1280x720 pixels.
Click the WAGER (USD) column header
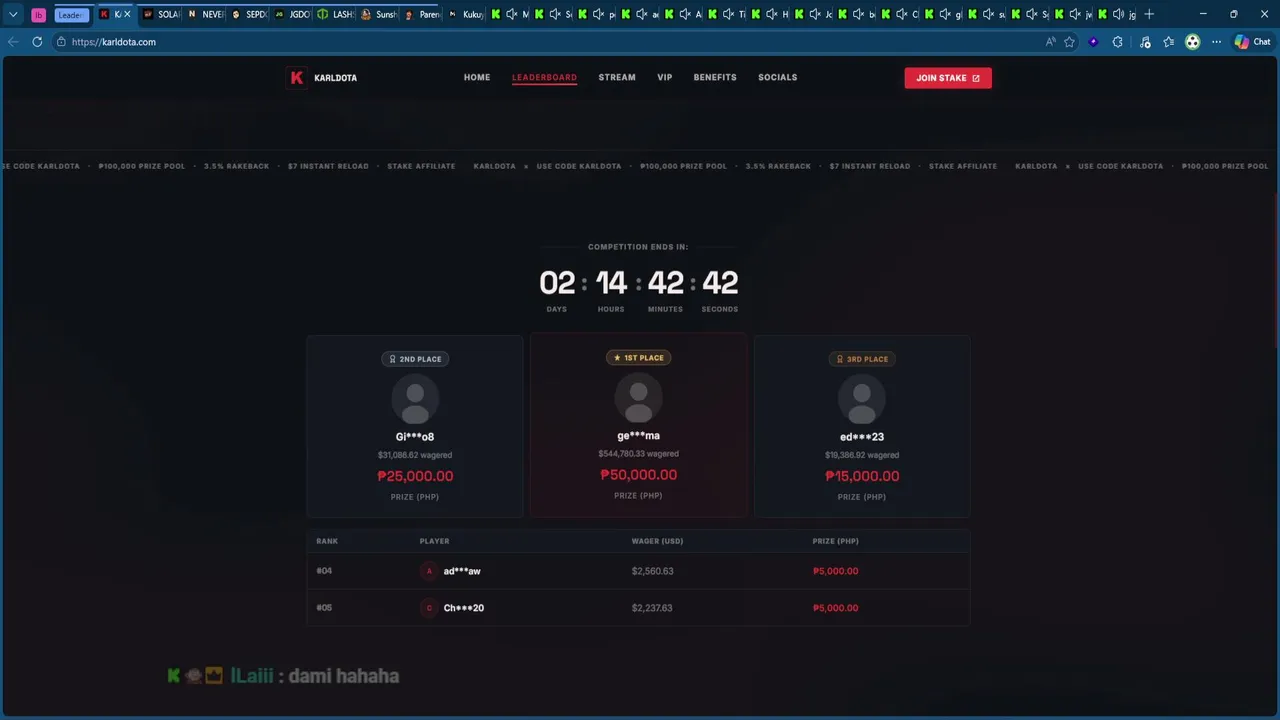click(x=657, y=541)
